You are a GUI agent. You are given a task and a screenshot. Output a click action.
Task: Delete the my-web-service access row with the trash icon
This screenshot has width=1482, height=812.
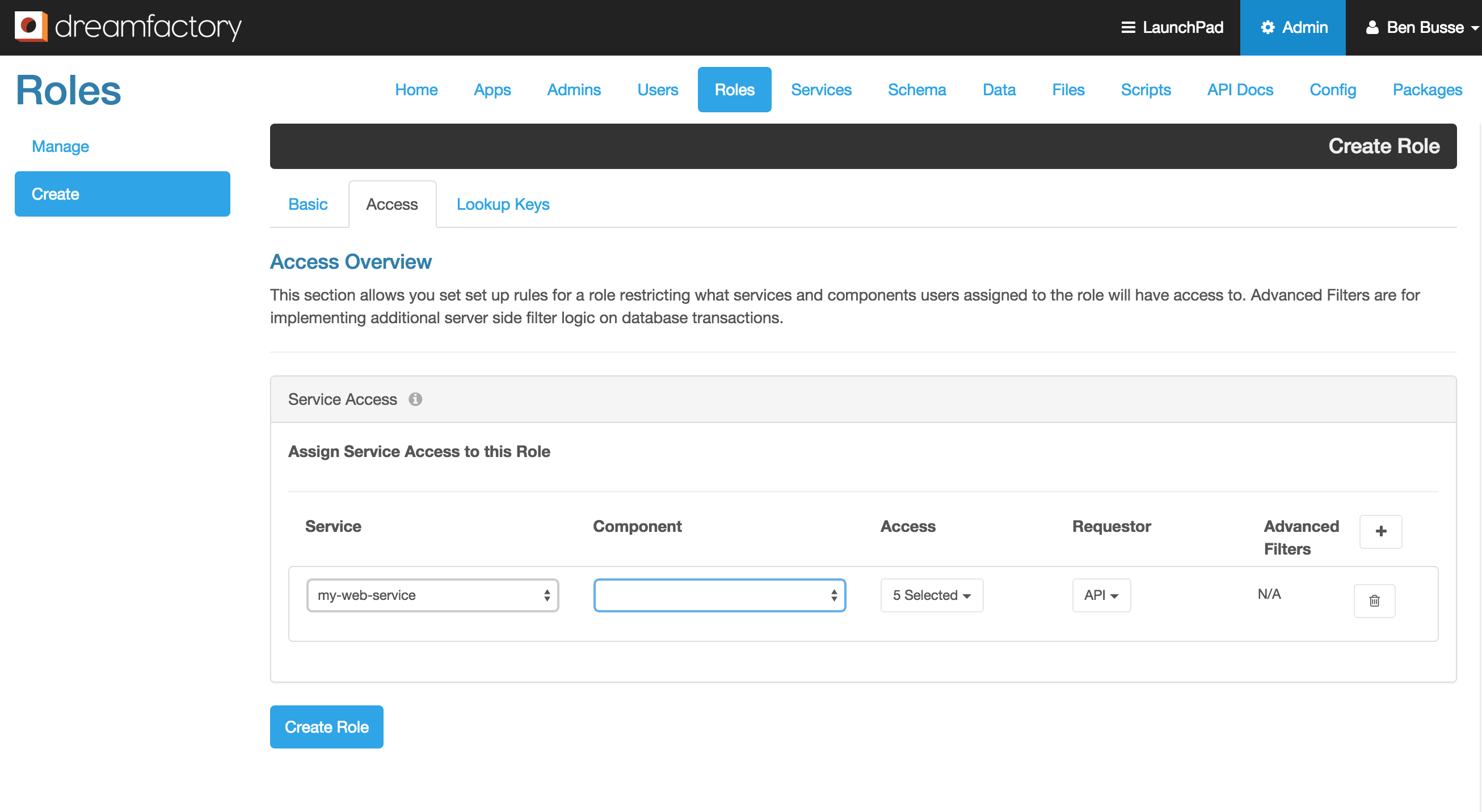(1374, 601)
